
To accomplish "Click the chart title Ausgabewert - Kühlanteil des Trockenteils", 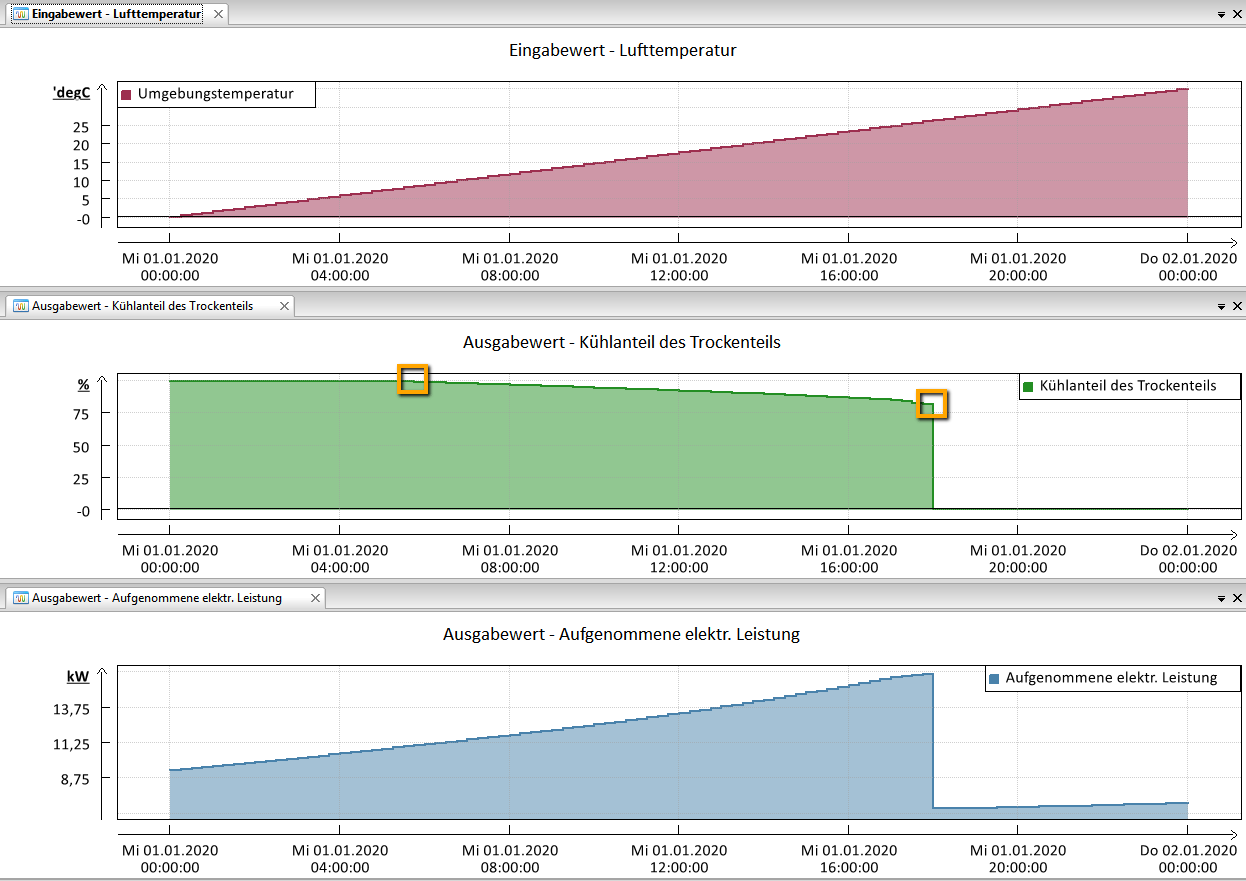I will coord(622,342).
